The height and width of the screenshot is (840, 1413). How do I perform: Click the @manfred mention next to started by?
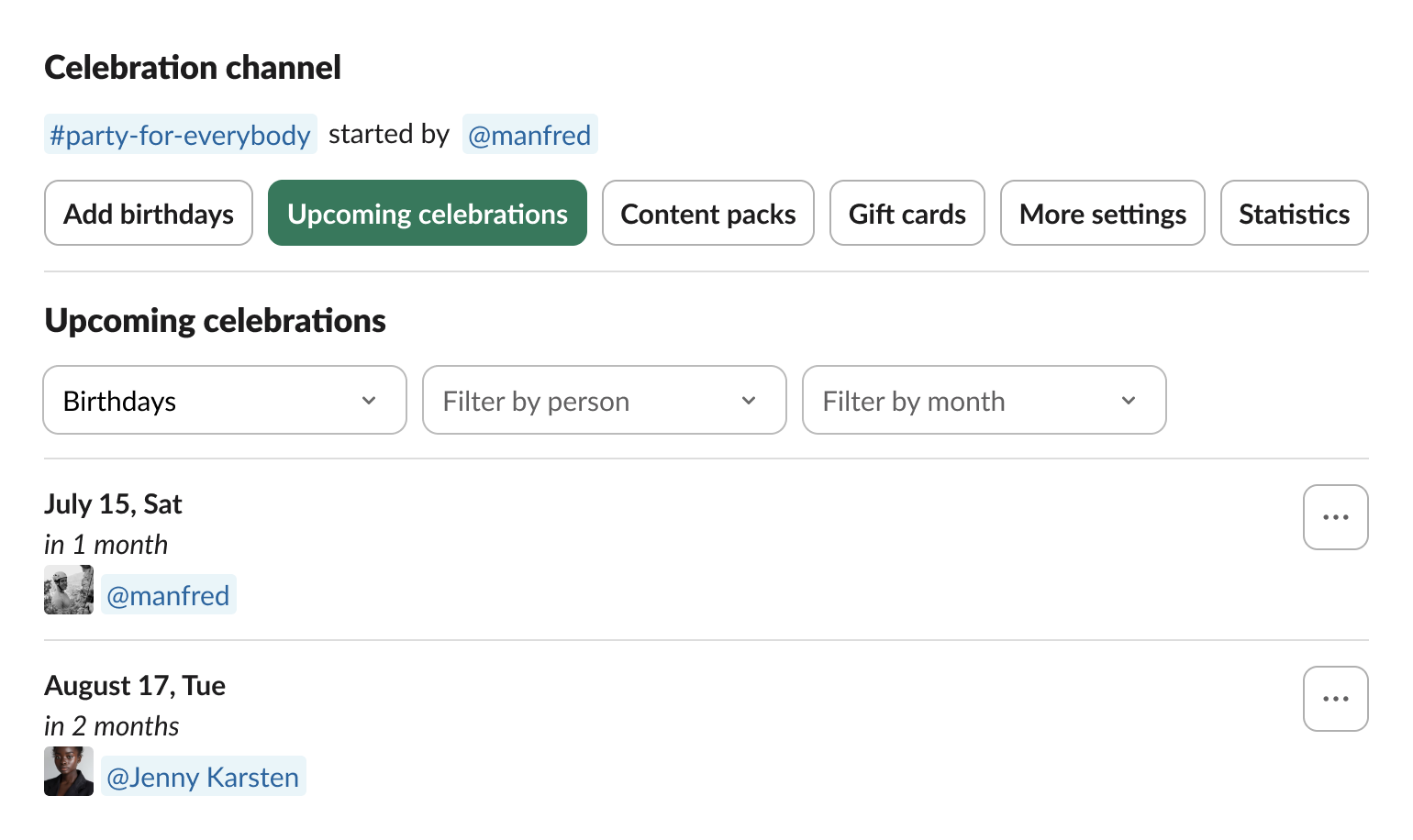[x=530, y=134]
